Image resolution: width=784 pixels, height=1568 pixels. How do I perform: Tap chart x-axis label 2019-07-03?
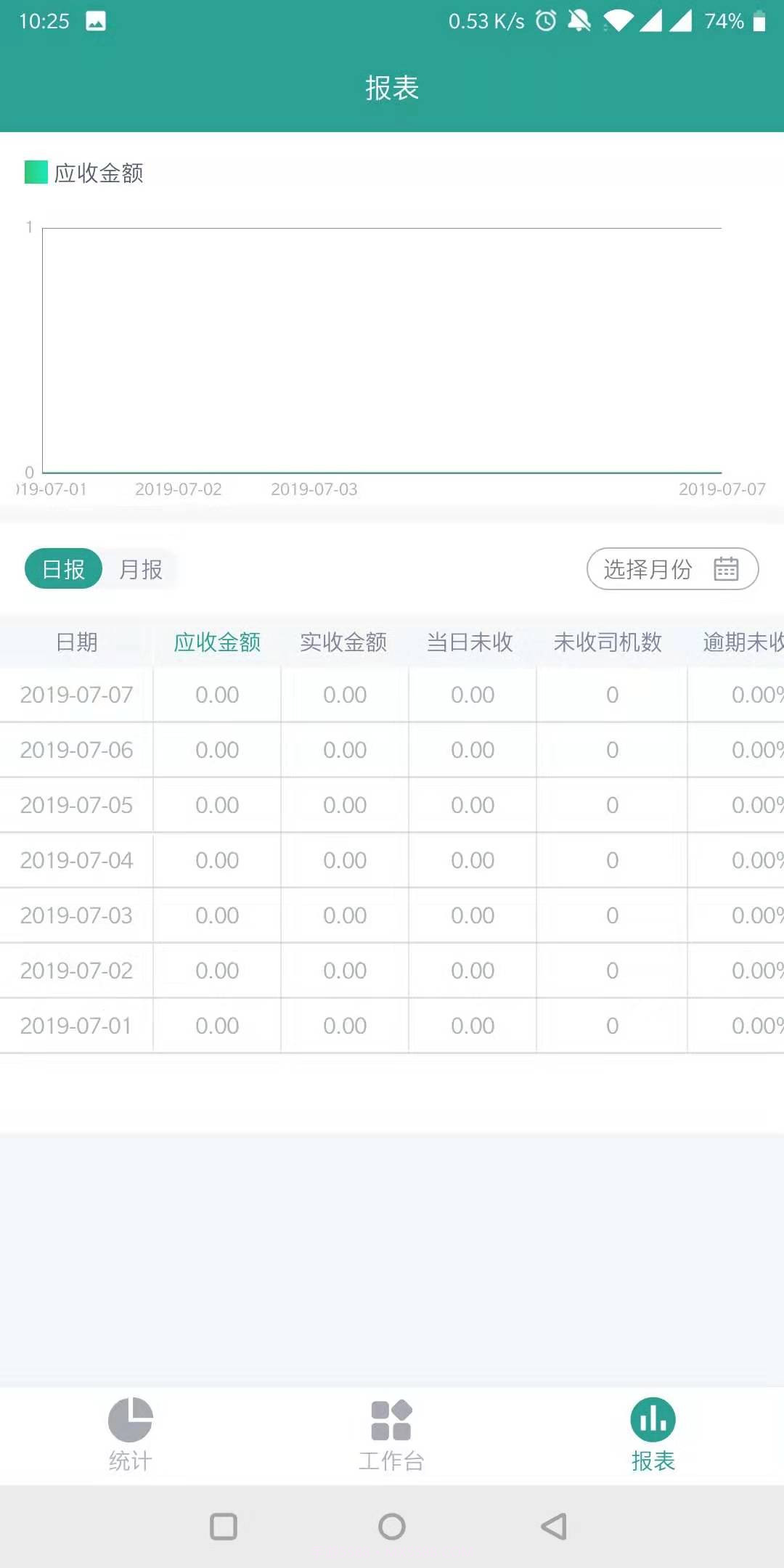(x=314, y=489)
